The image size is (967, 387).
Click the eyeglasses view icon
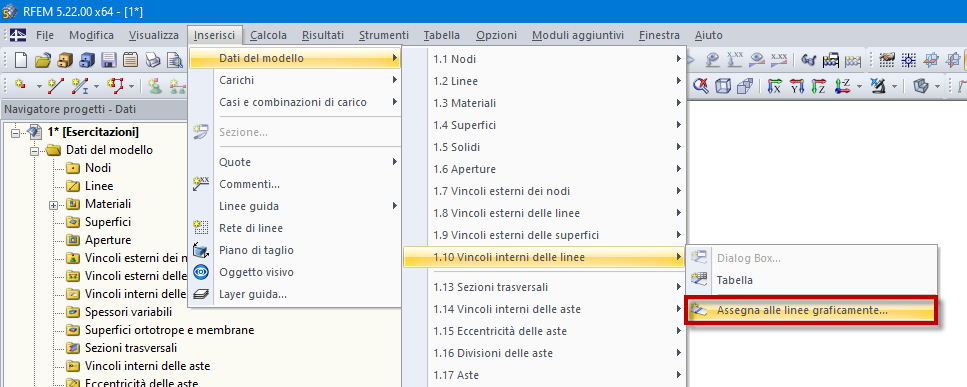click(x=809, y=60)
